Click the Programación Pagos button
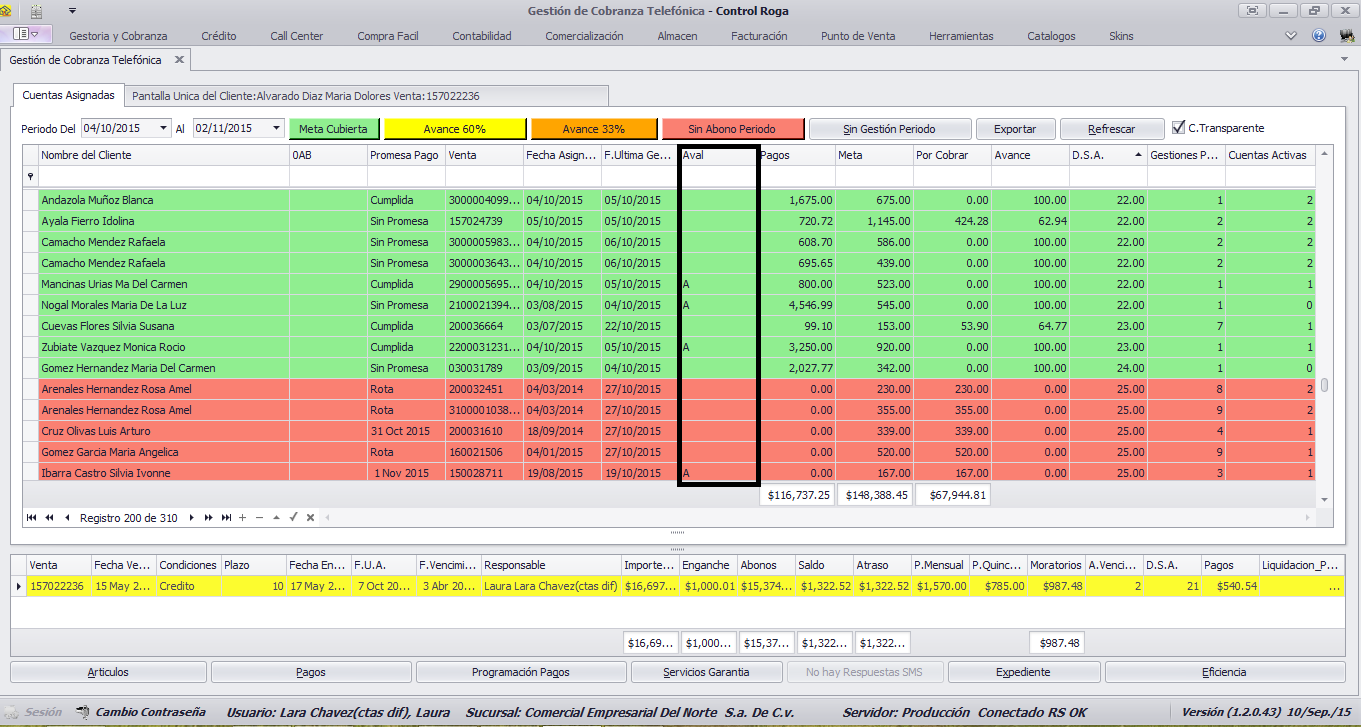Viewport: 1361px width, 727px height. [x=520, y=672]
